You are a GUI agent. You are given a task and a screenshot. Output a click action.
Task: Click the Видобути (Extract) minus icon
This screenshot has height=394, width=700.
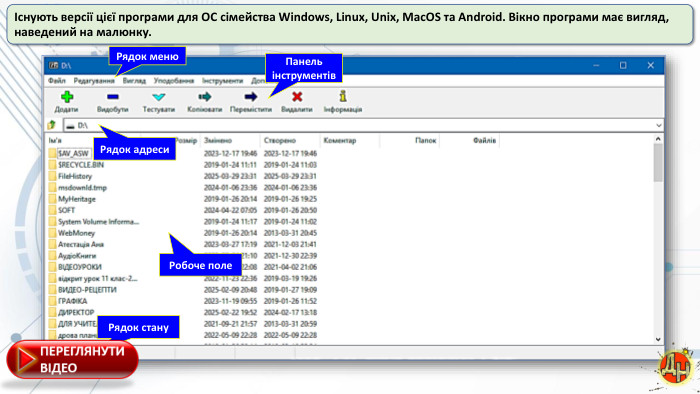[x=112, y=96]
